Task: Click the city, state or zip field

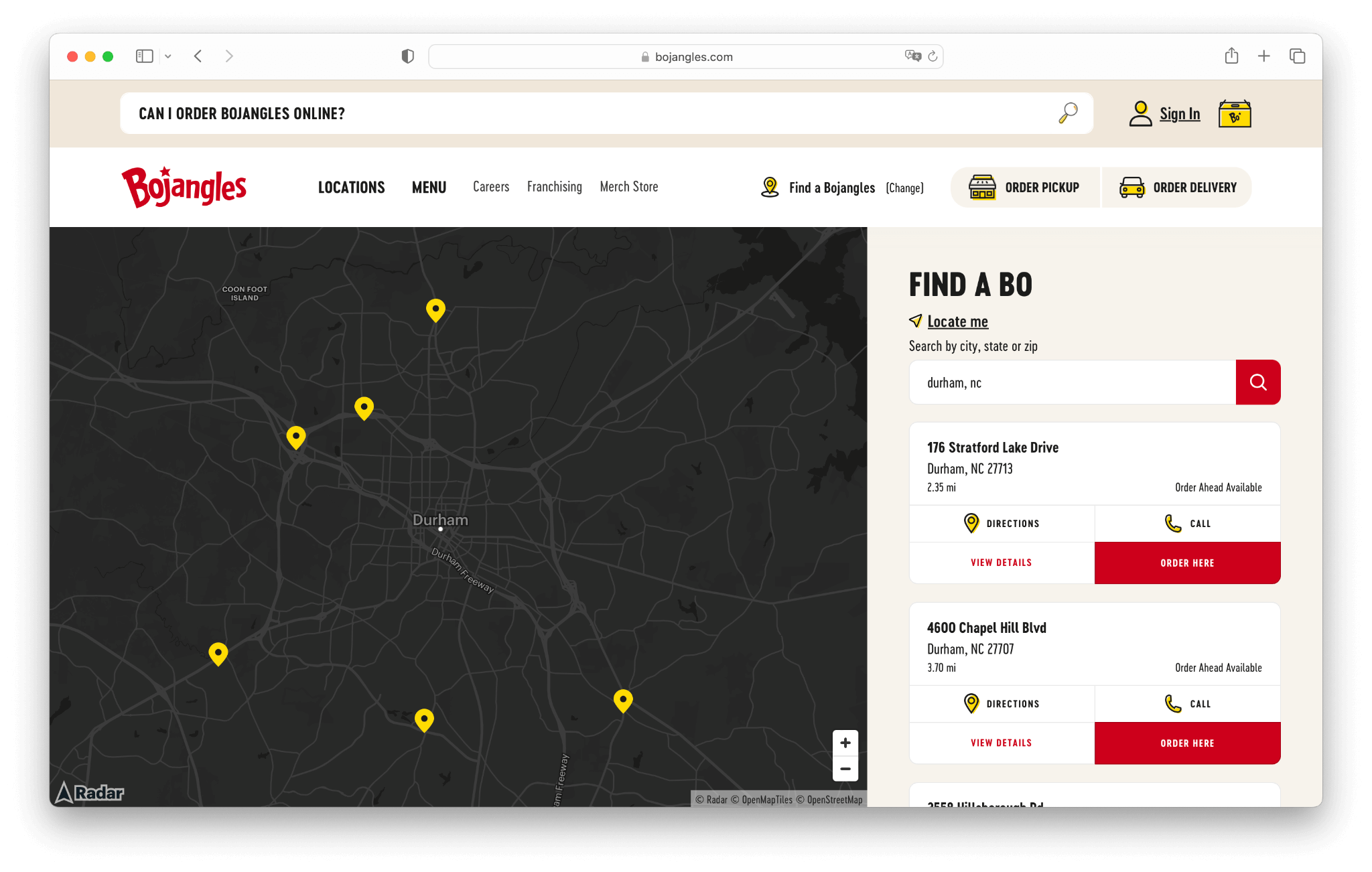Action: pos(1072,382)
